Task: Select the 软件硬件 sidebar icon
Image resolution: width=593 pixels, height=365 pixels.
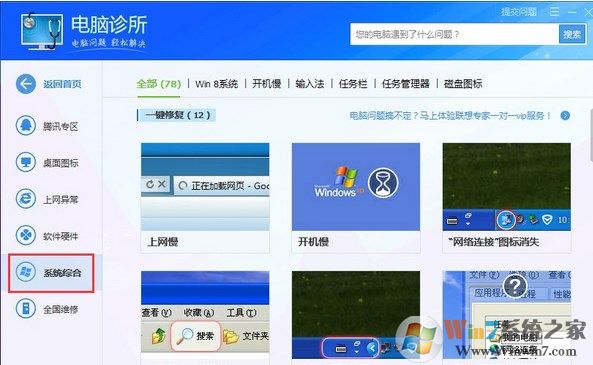Action: pyautogui.click(x=26, y=235)
